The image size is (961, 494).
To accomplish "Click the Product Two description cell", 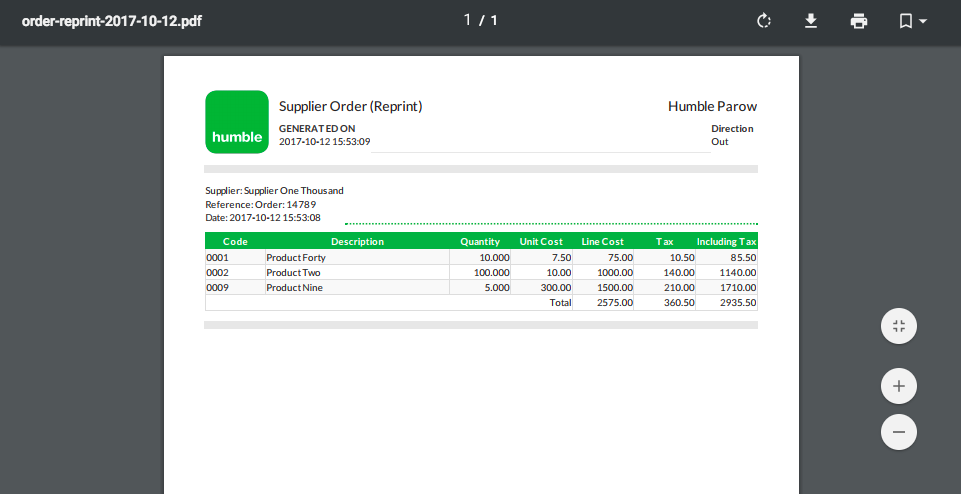I will point(357,273).
